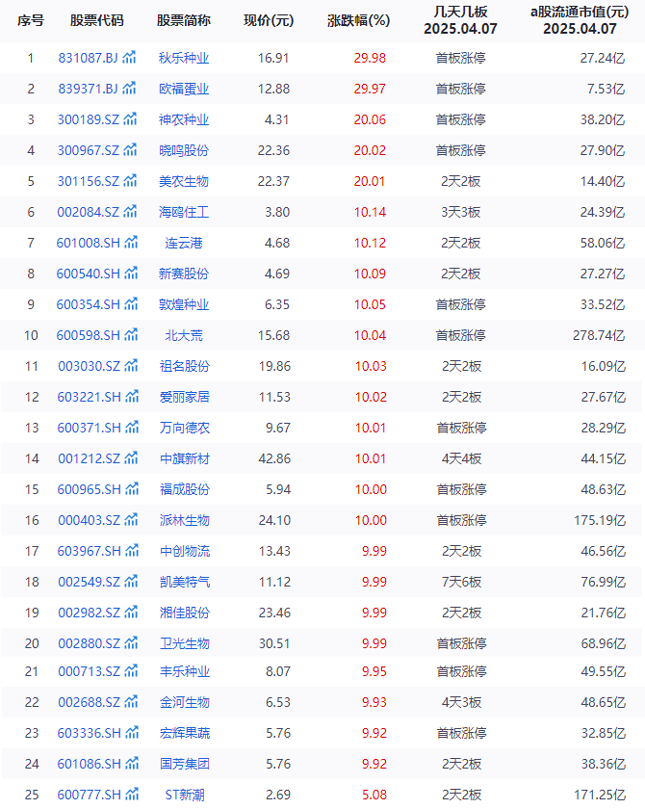Open stock name link 海鸥住工

pos(184,212)
